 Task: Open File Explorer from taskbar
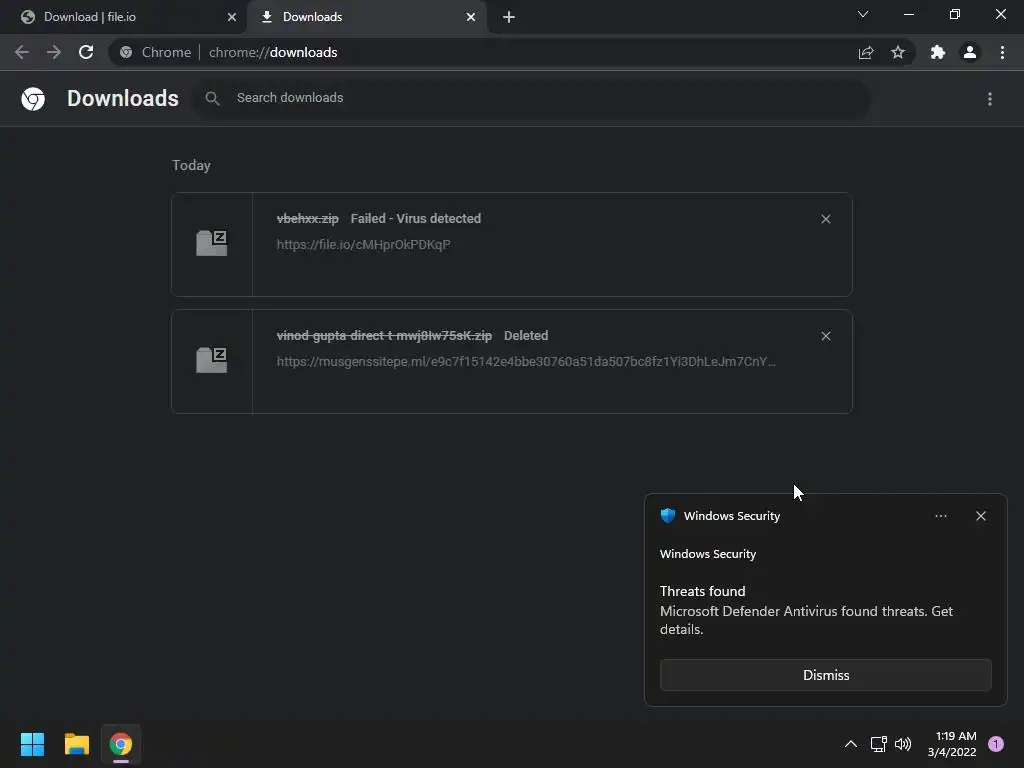(x=76, y=744)
